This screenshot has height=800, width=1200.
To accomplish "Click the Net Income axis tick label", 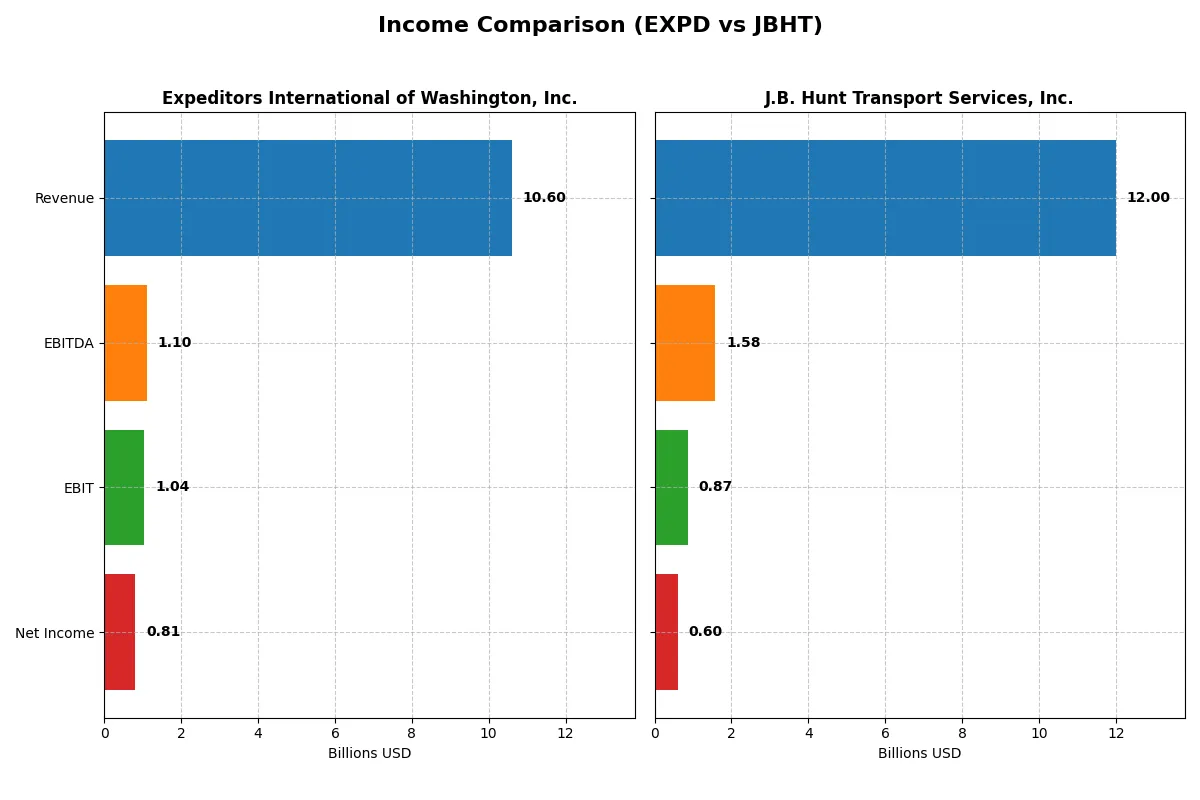I will (54, 632).
